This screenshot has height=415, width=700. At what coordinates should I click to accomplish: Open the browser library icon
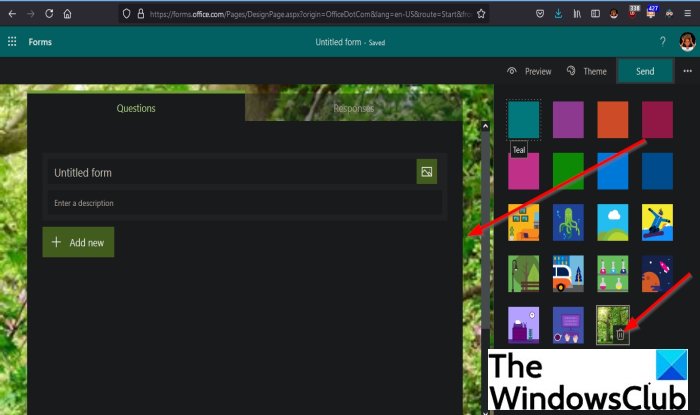577,14
